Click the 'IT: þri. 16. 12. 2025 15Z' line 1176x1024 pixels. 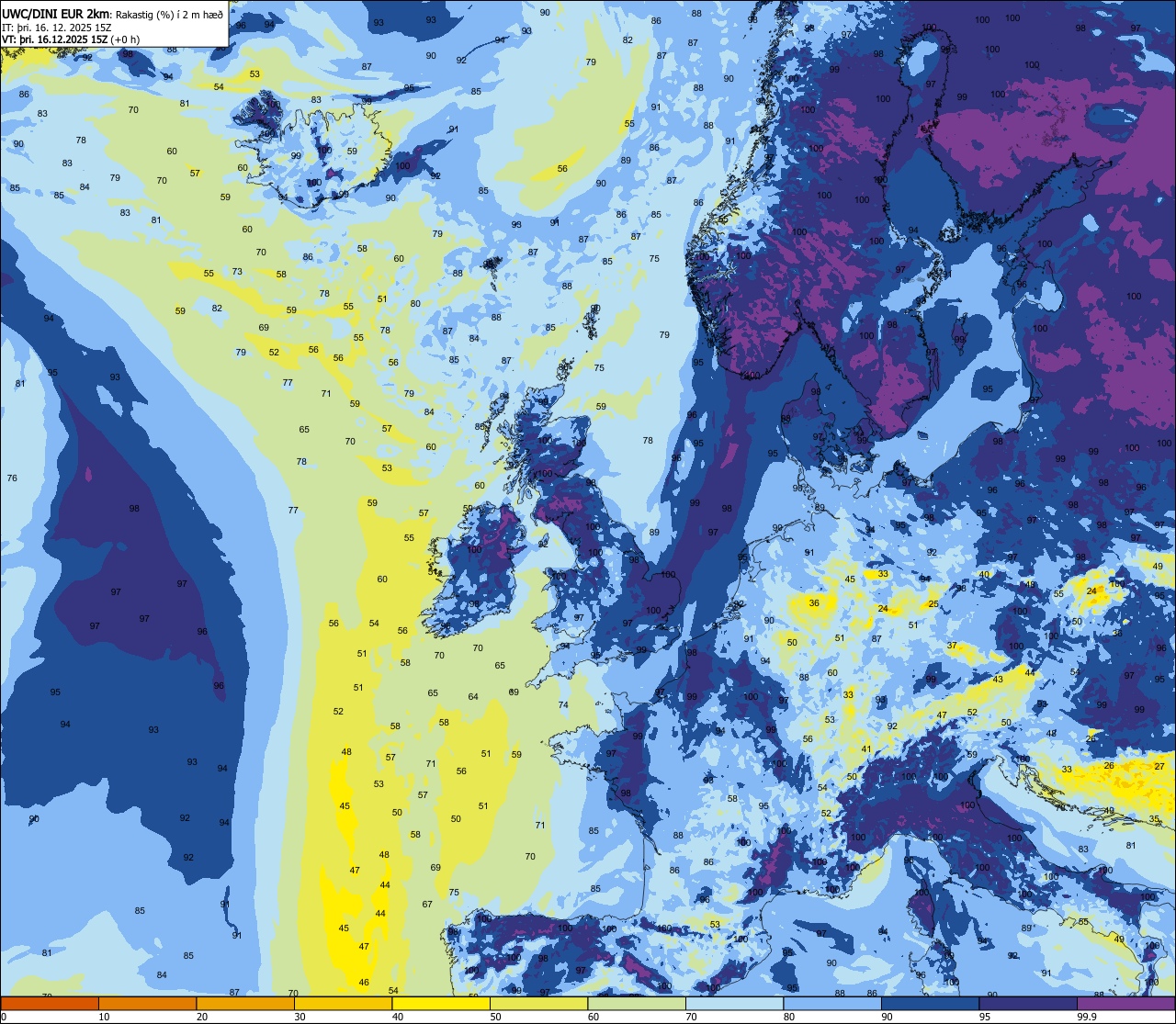tap(57, 28)
